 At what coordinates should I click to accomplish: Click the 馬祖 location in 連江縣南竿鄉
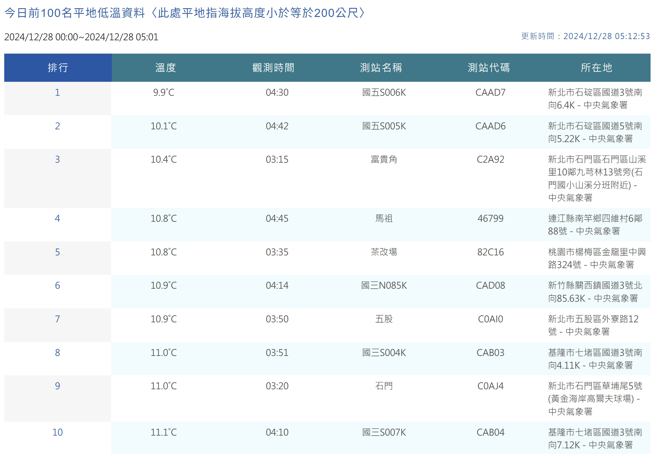(595, 225)
